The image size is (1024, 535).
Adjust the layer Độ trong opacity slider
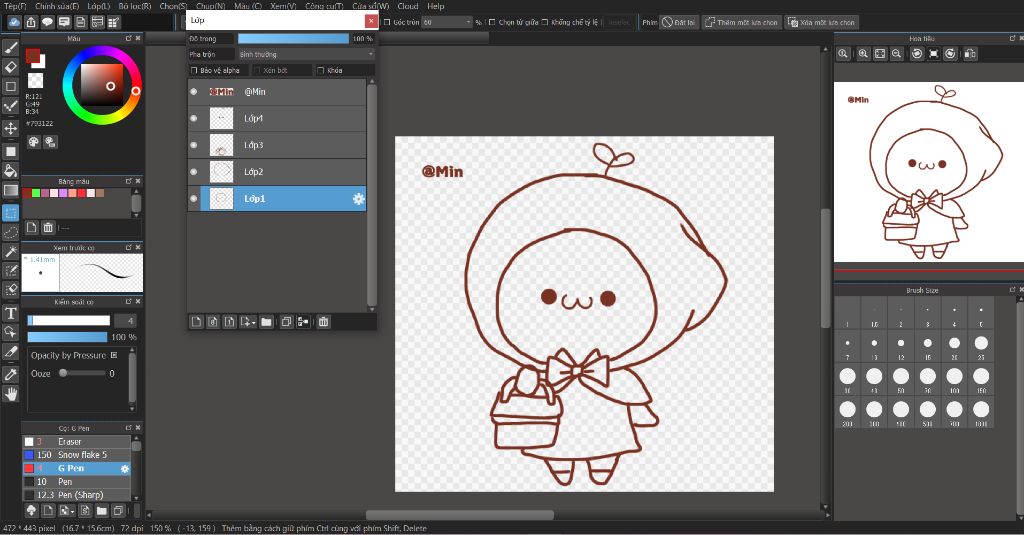click(x=293, y=39)
